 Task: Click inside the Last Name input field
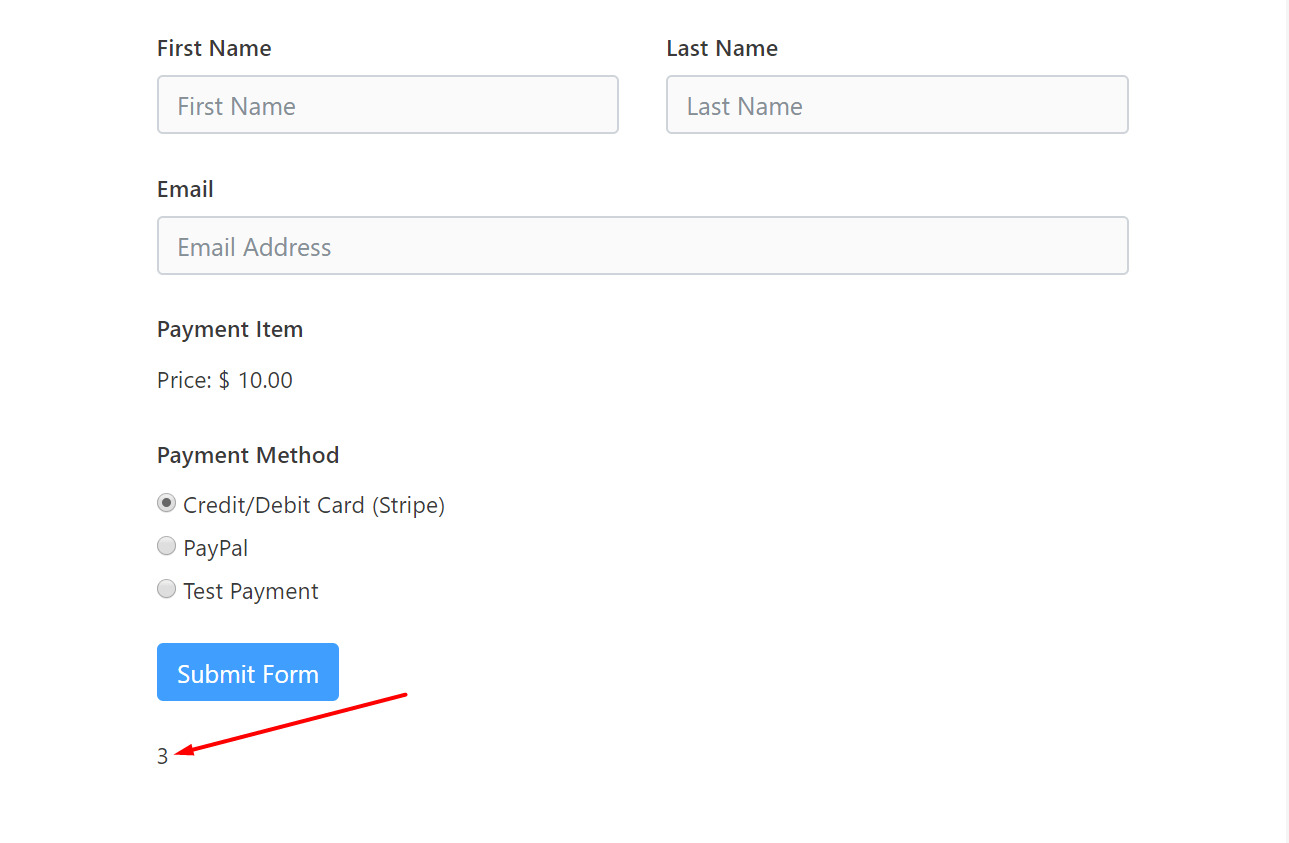click(x=896, y=104)
